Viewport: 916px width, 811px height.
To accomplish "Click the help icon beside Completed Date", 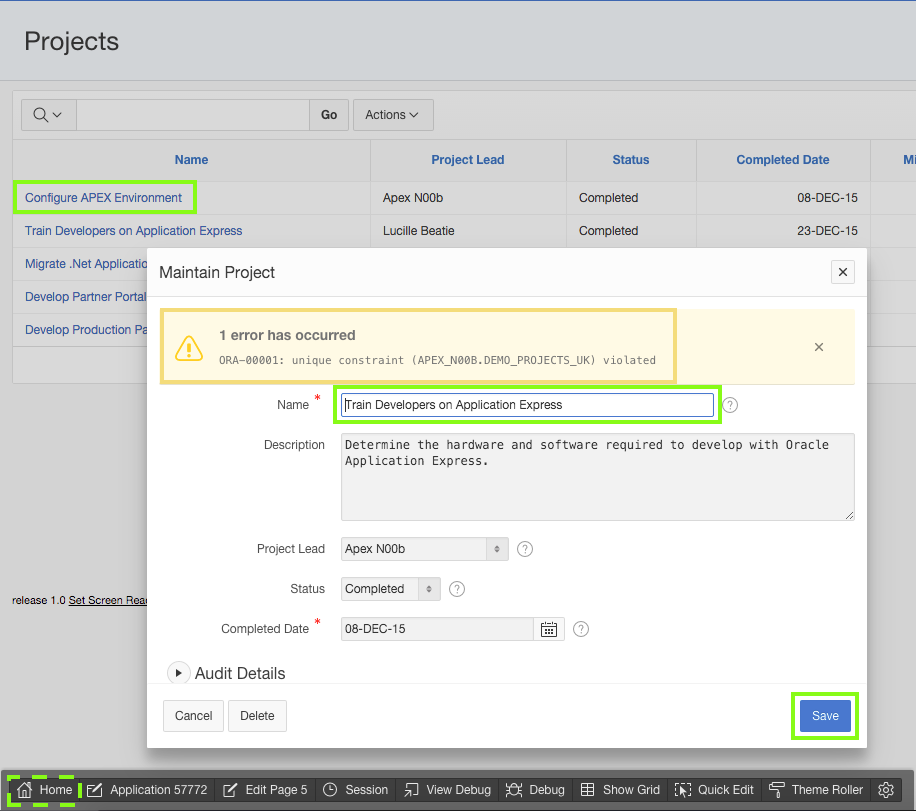I will click(x=581, y=629).
